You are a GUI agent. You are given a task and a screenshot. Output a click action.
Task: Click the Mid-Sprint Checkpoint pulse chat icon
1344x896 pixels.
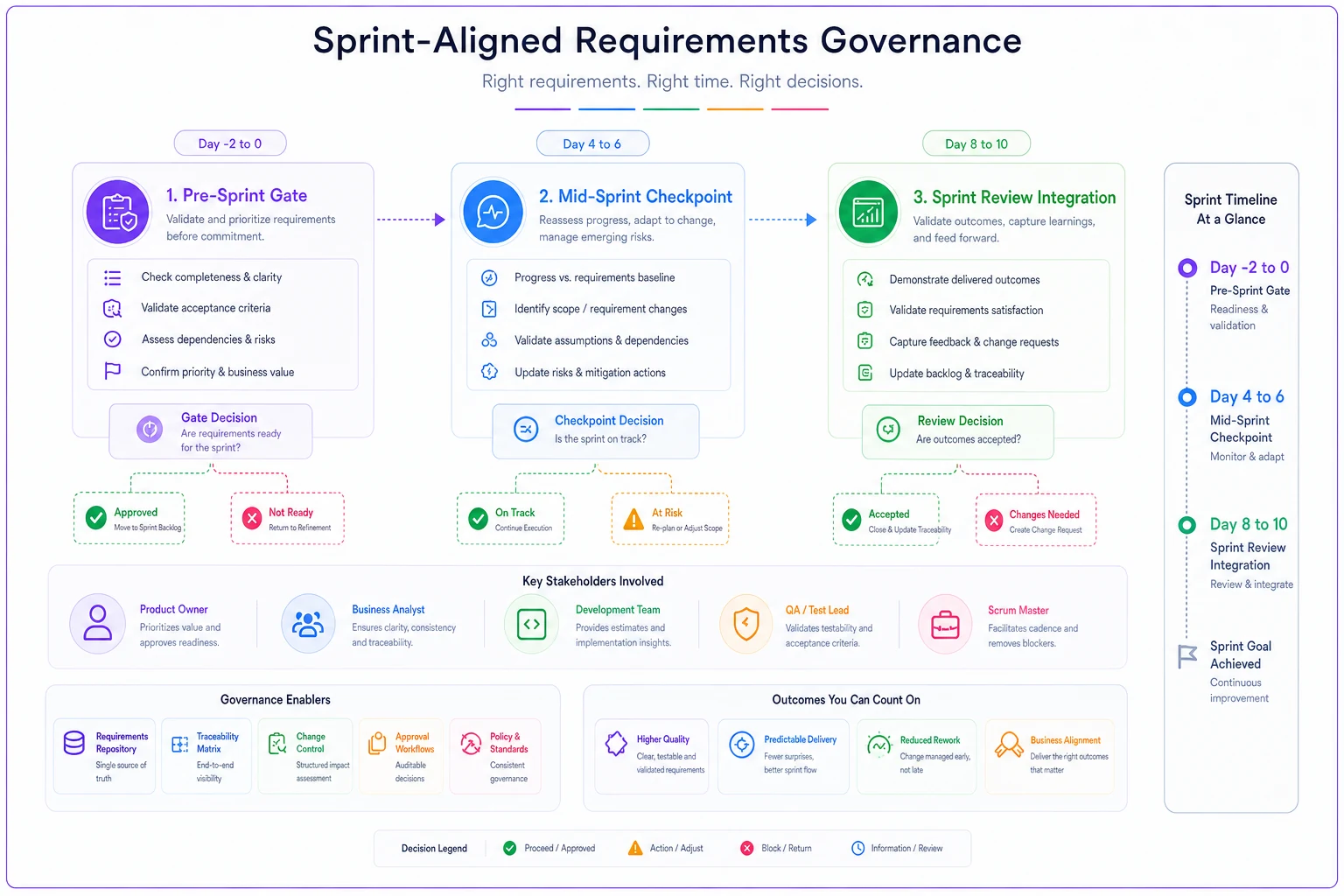click(493, 212)
